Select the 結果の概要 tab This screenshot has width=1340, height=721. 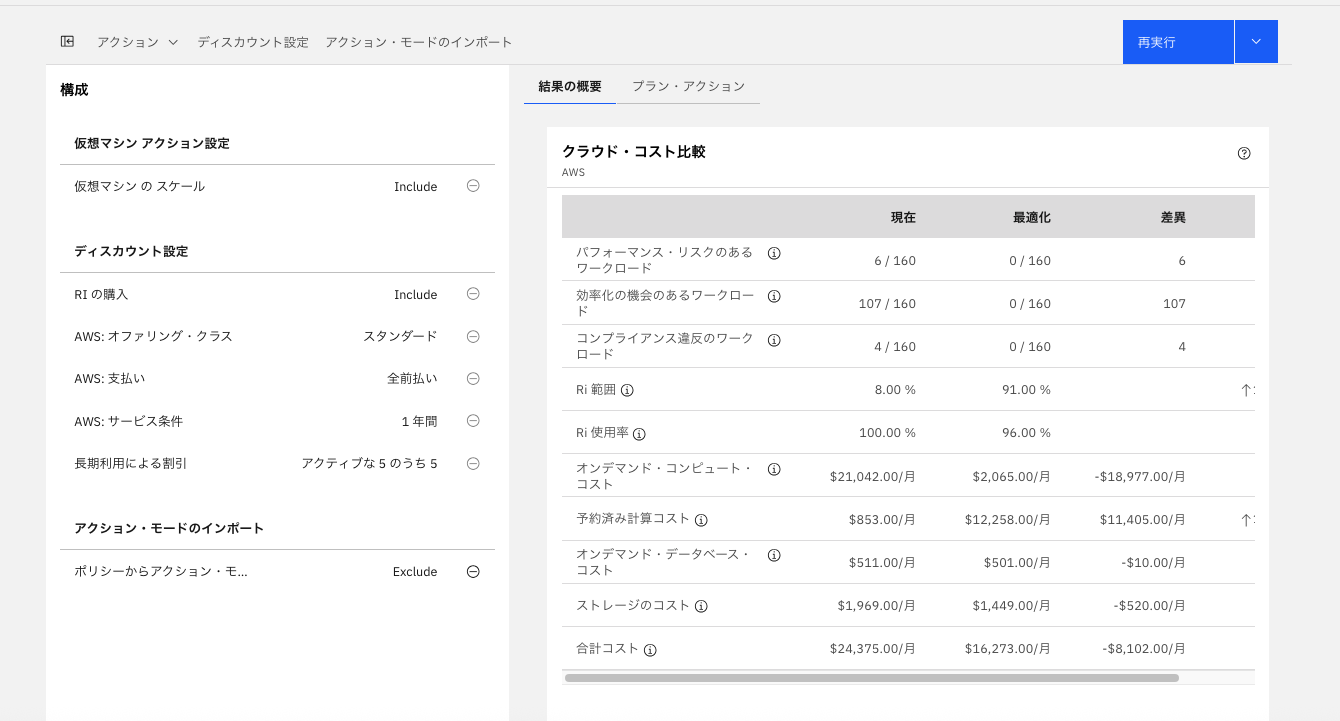click(570, 86)
